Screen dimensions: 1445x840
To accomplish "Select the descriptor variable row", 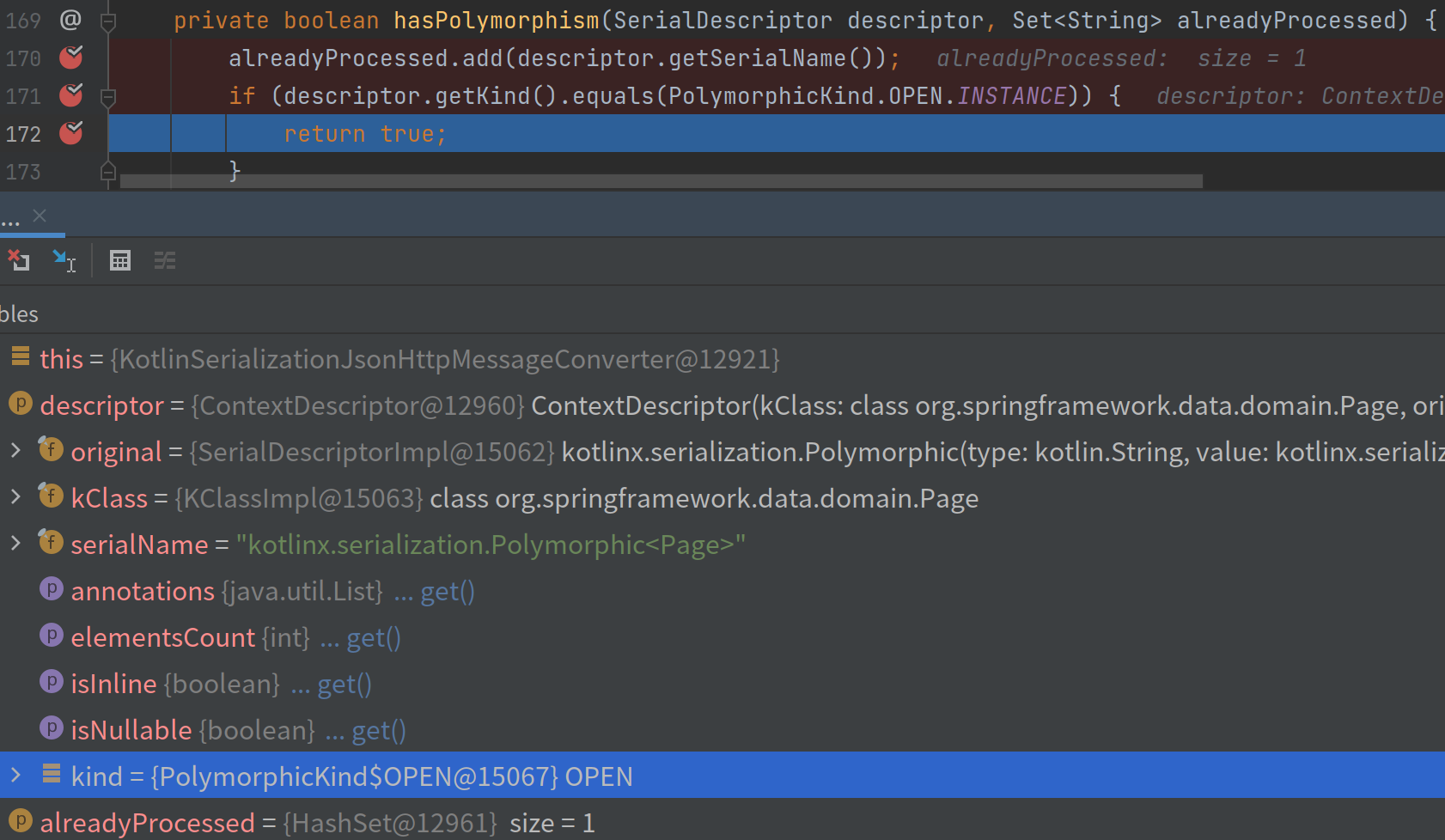I will pos(722,405).
